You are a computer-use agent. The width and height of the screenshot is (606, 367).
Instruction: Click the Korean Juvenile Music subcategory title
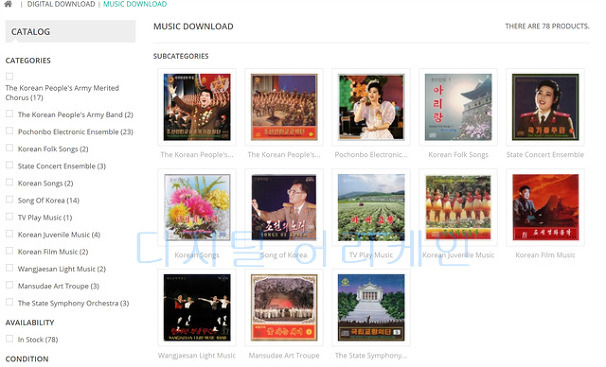[458, 255]
